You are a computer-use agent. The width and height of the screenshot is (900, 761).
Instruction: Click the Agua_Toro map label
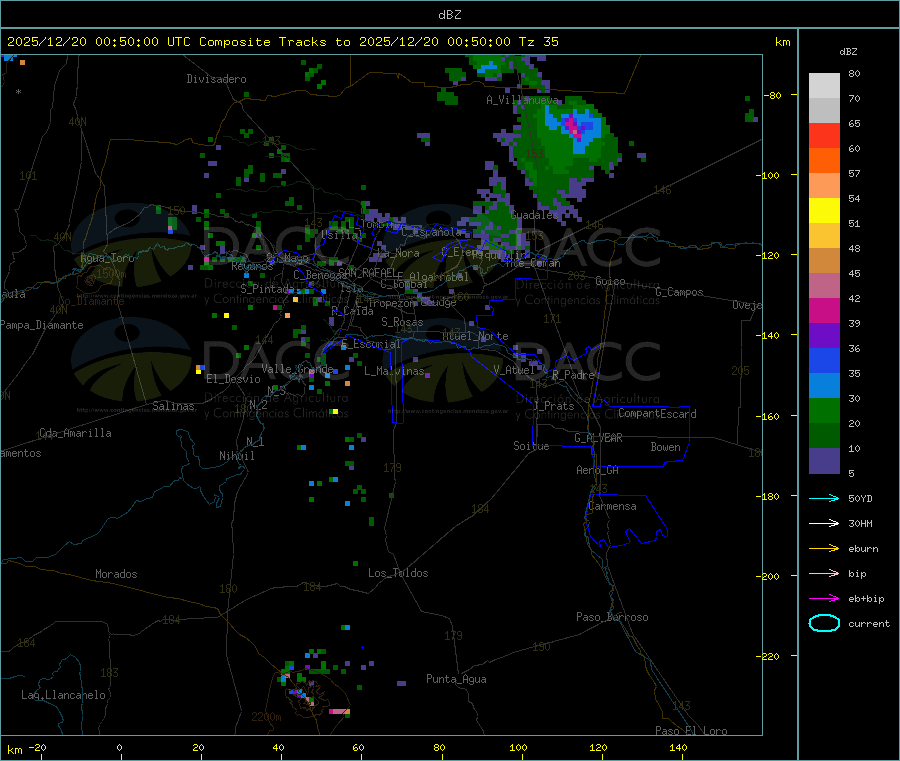(x=107, y=258)
